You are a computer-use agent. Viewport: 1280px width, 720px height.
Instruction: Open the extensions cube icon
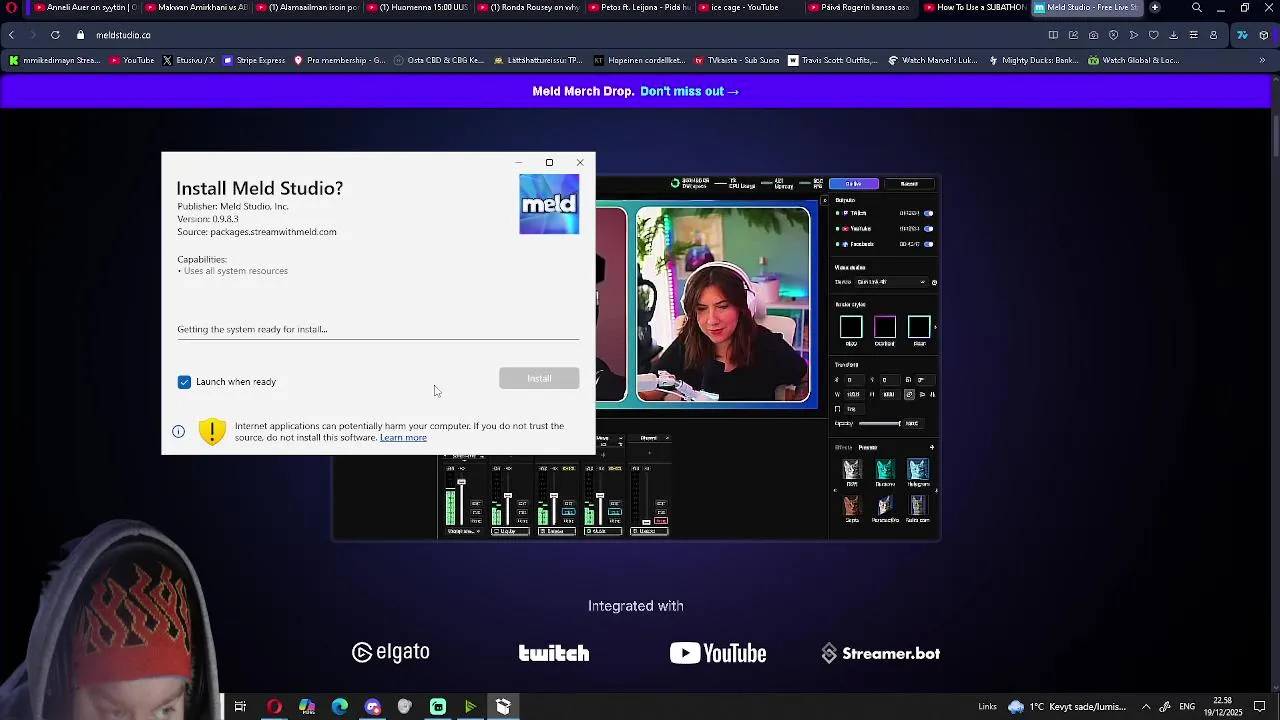click(x=1264, y=35)
